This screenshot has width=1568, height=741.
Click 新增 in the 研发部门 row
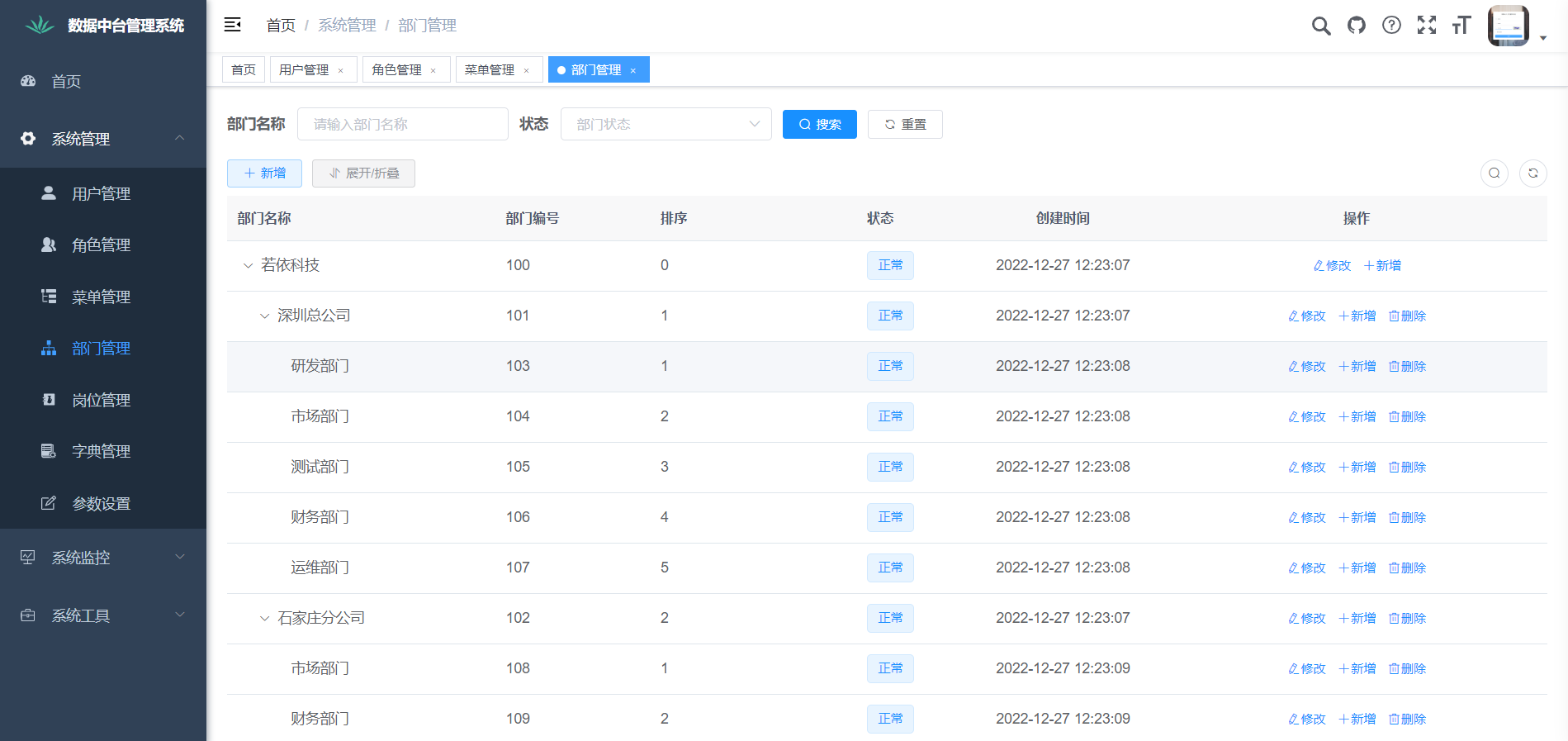pyautogui.click(x=1357, y=366)
